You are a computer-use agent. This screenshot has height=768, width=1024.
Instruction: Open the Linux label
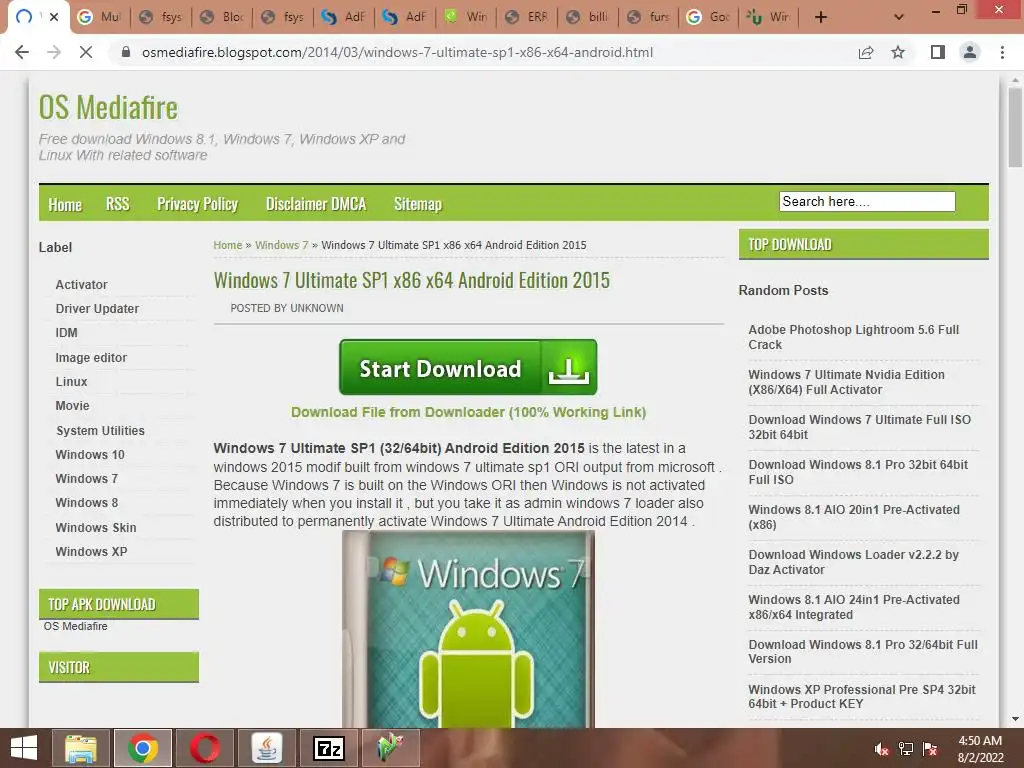pos(71,381)
